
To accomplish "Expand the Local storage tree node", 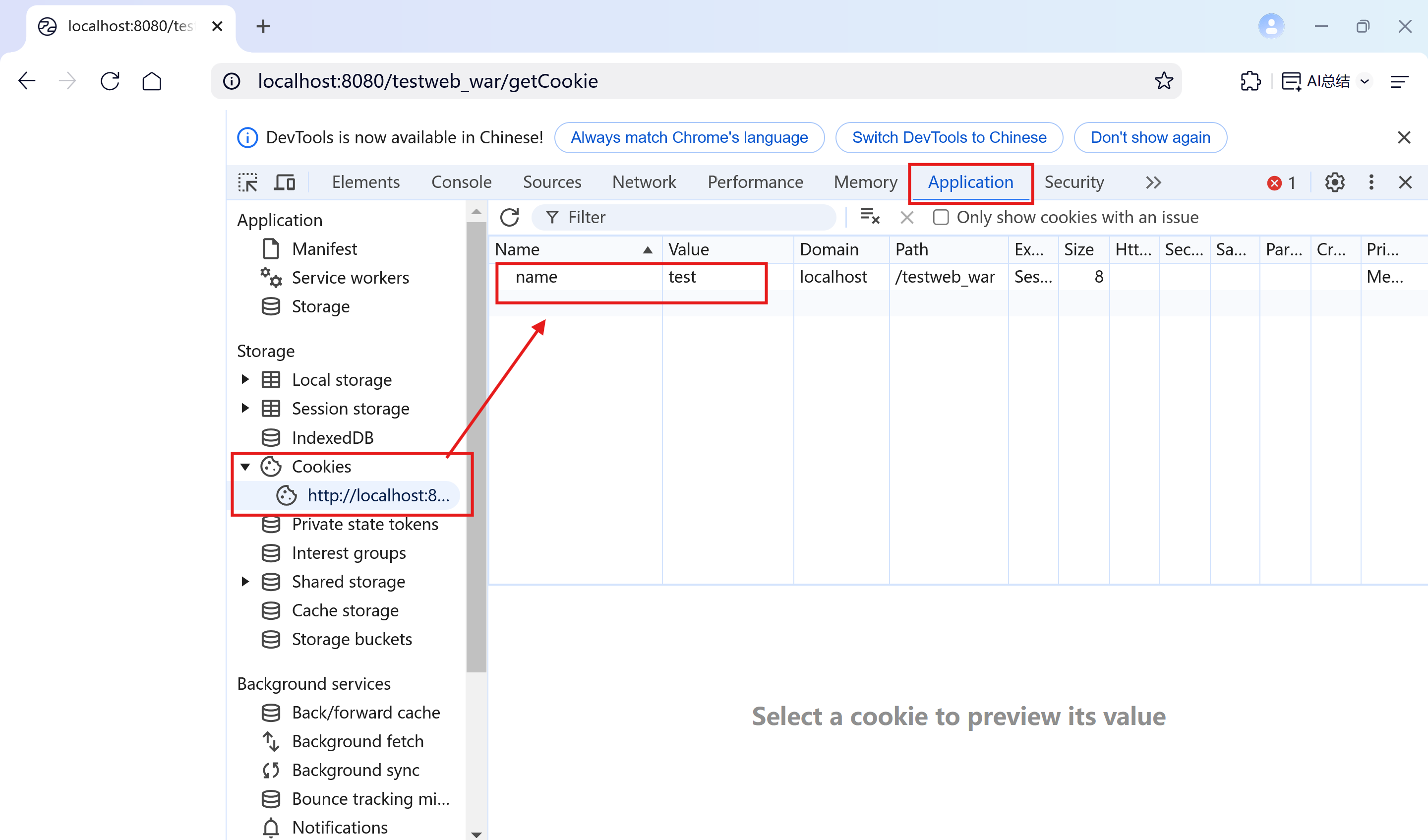I will click(245, 379).
